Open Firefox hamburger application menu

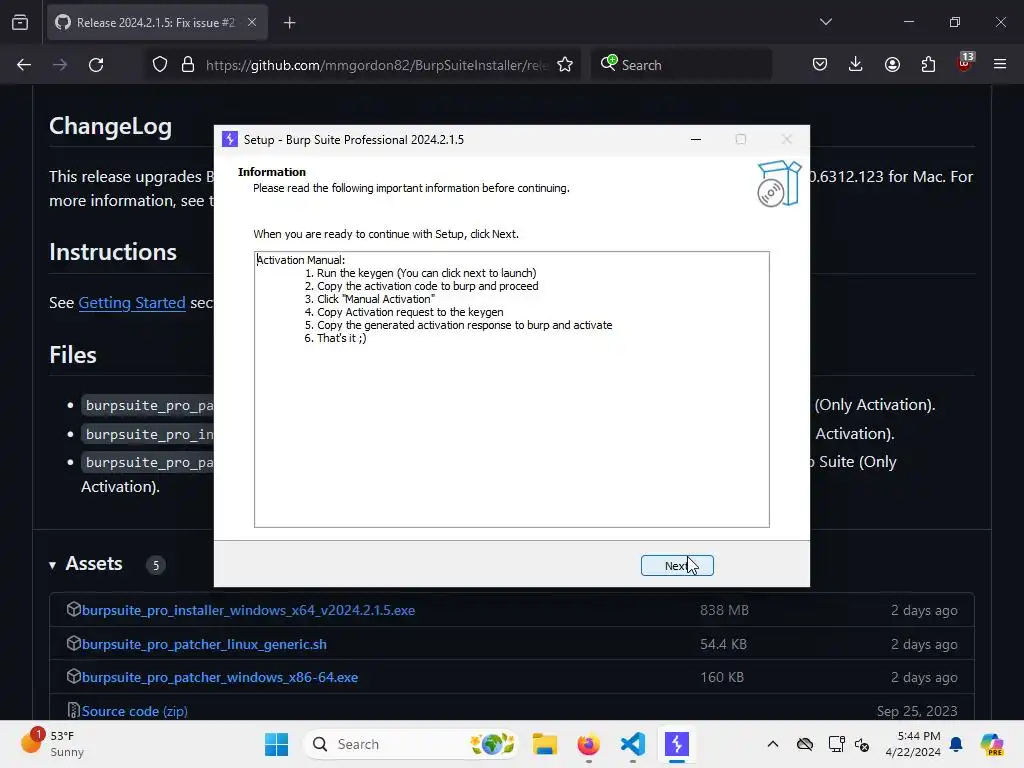[x=1000, y=65]
